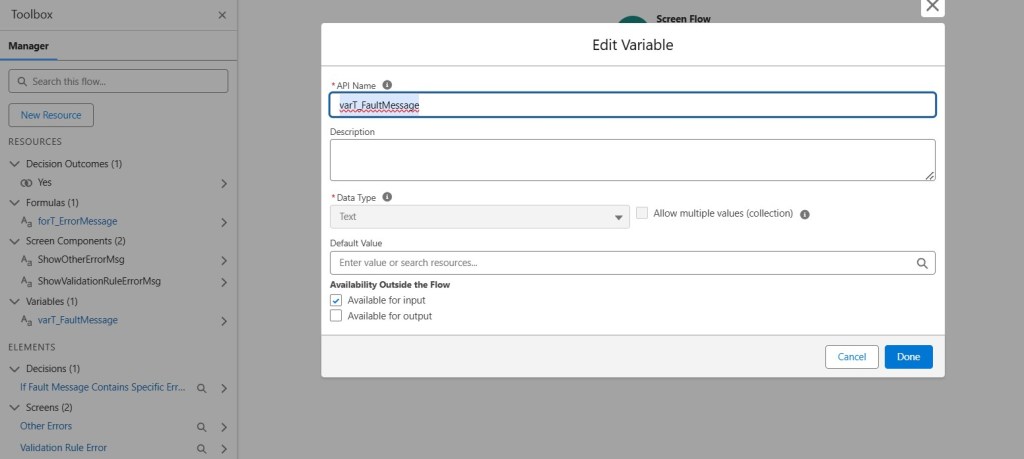Collapse the Screen Components section
Image resolution: width=1024 pixels, height=459 pixels.
(14, 242)
